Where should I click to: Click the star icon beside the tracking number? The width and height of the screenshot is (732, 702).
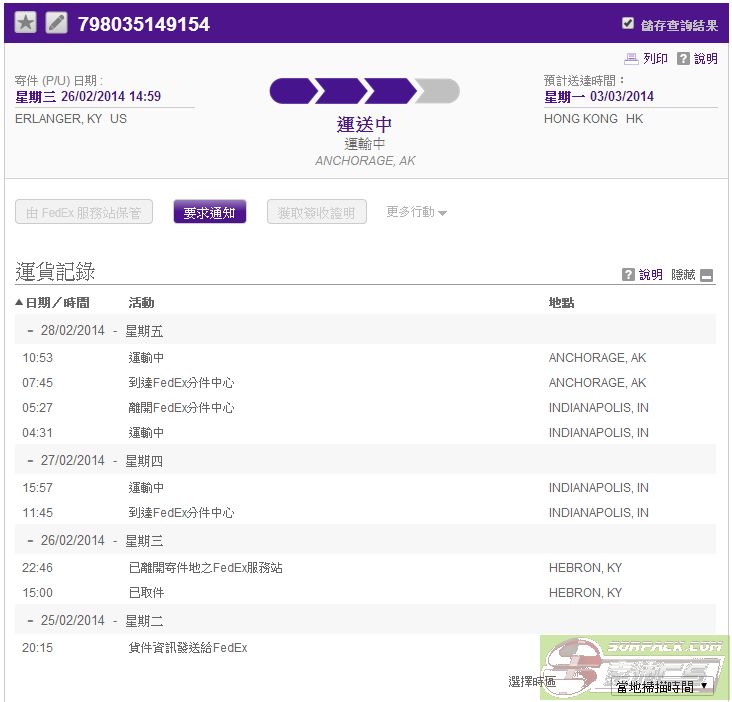(25, 23)
